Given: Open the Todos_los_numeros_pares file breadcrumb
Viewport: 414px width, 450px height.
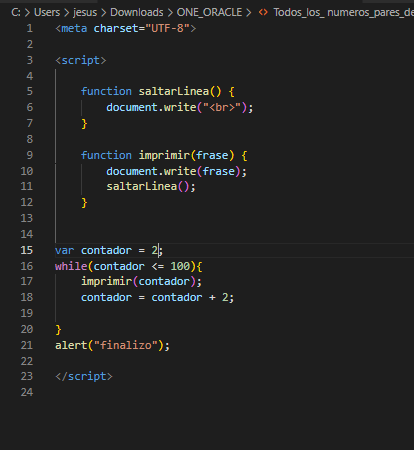Looking at the screenshot, I should coord(344,12).
